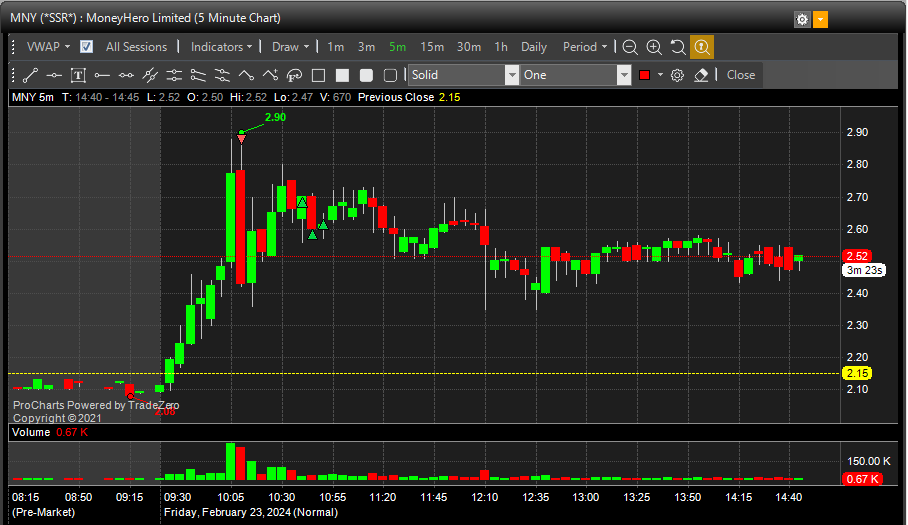
Task: Select the horizontal ray drawing tool
Action: tap(102, 75)
